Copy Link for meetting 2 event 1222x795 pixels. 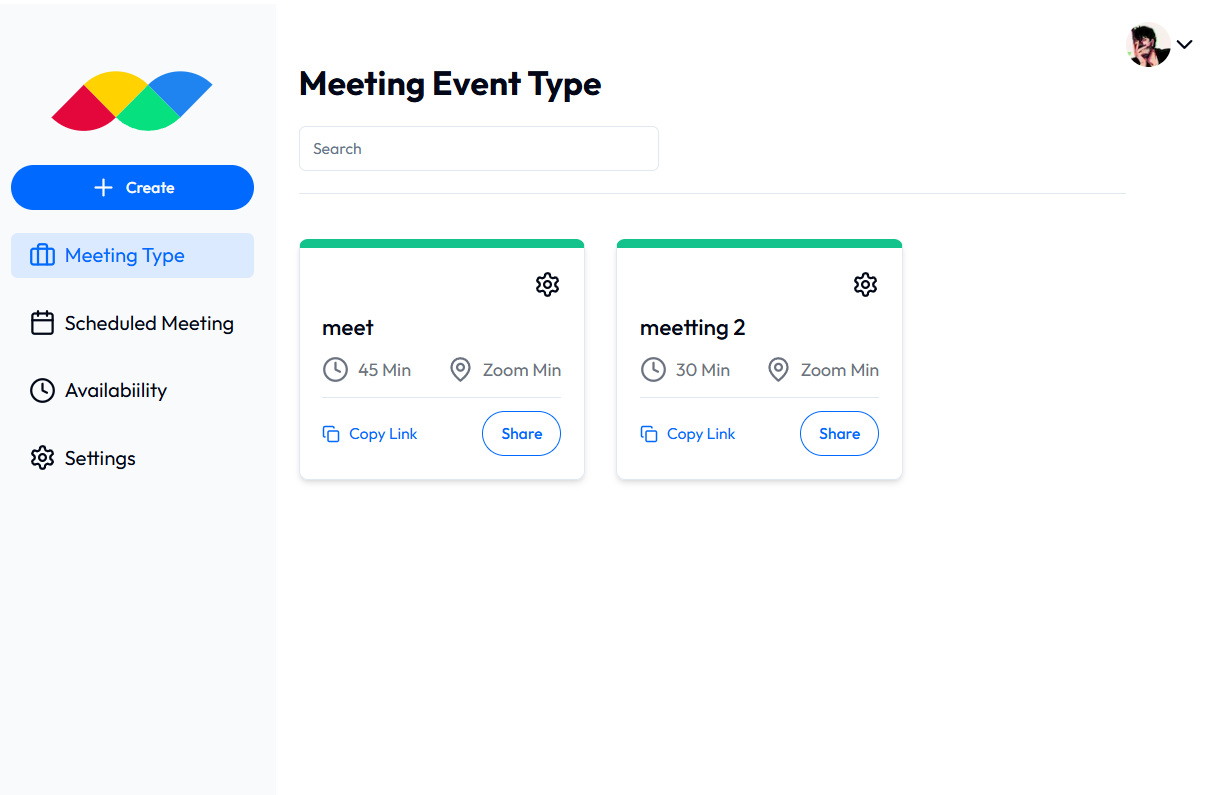[700, 434]
